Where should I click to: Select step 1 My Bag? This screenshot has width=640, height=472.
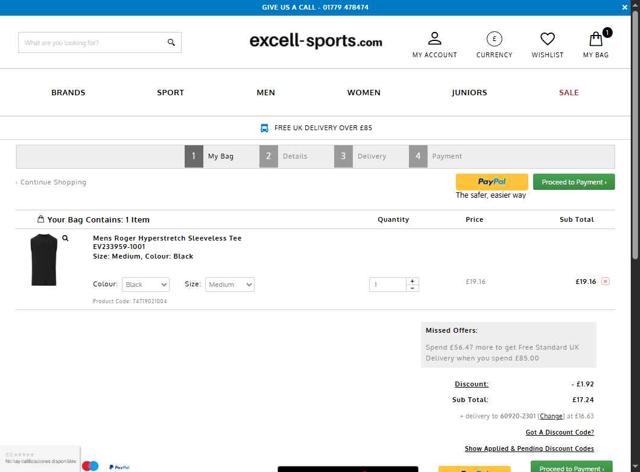[210, 156]
